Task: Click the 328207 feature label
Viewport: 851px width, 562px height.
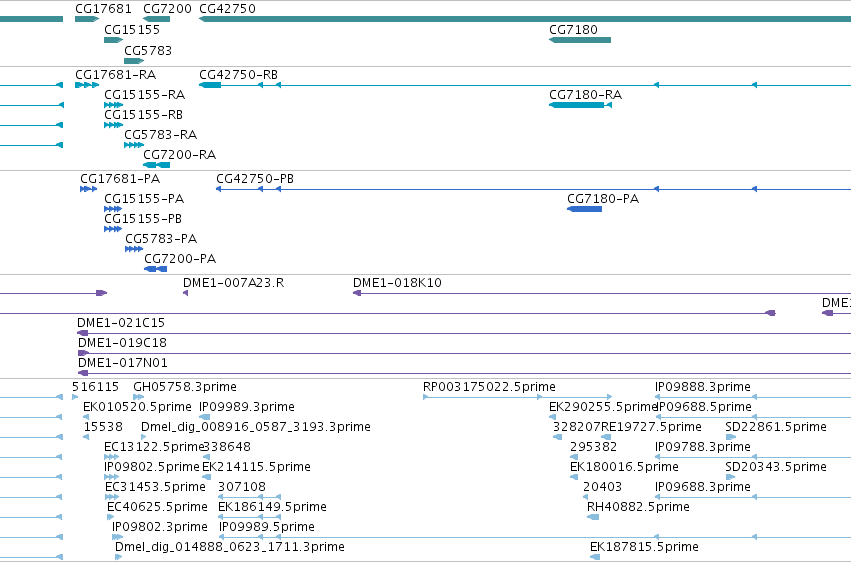Action: pos(577,427)
